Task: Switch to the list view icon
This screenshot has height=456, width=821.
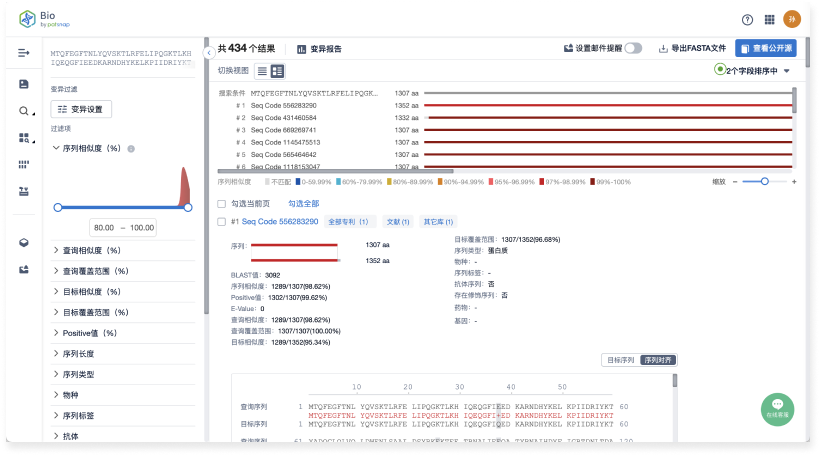Action: [x=262, y=71]
